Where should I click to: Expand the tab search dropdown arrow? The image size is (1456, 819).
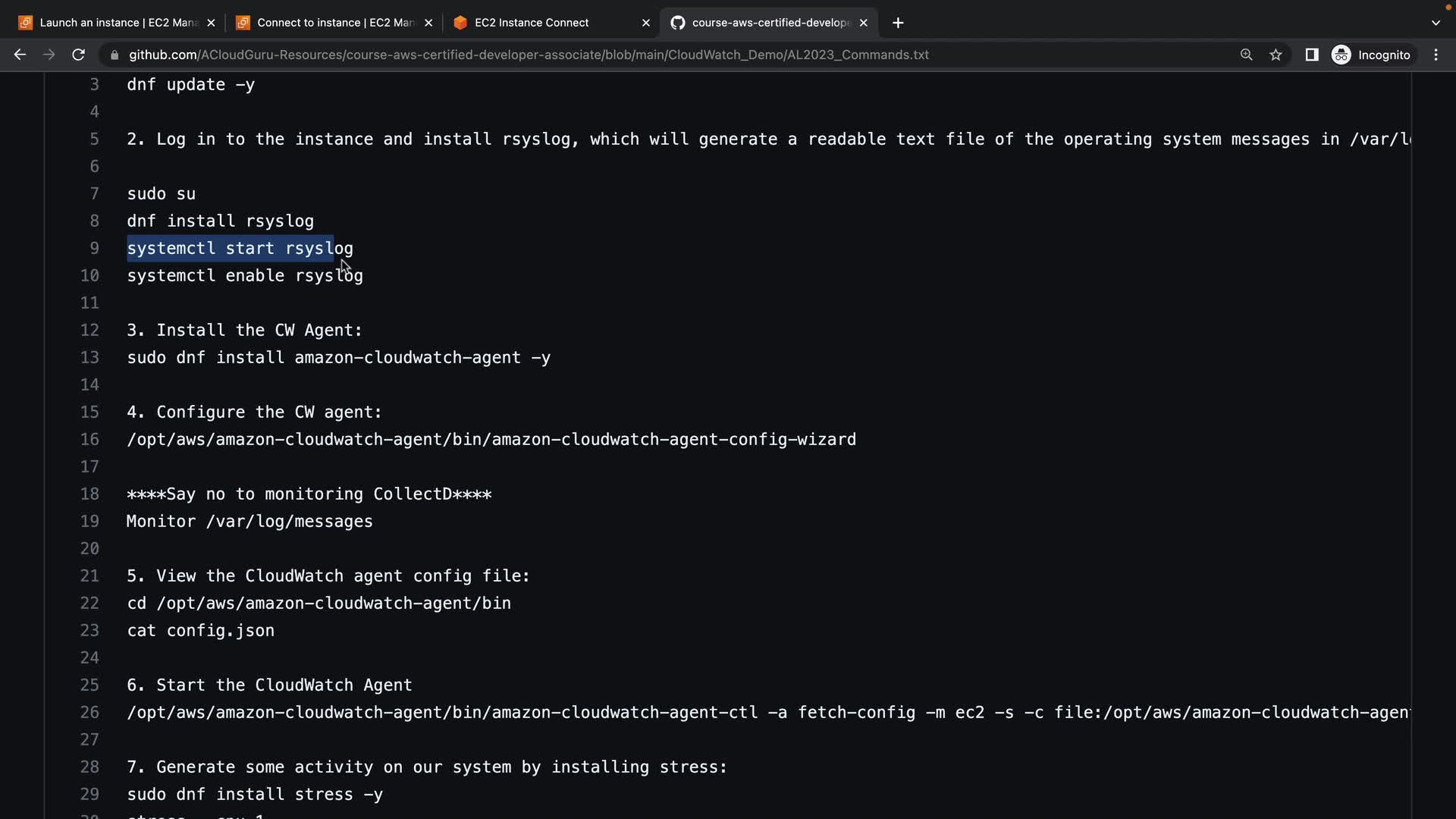(1436, 23)
